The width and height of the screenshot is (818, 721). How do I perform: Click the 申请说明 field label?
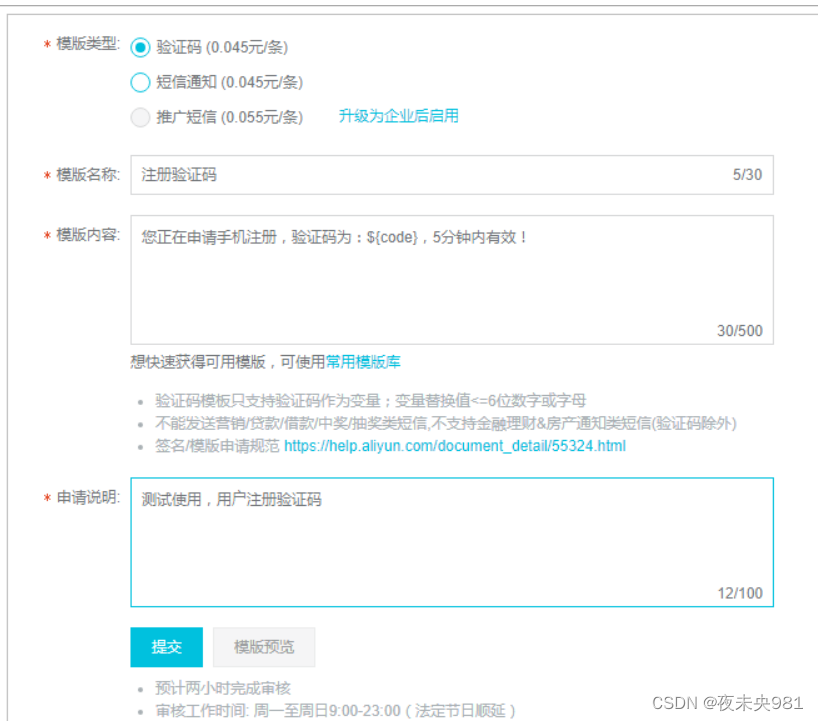point(88,498)
